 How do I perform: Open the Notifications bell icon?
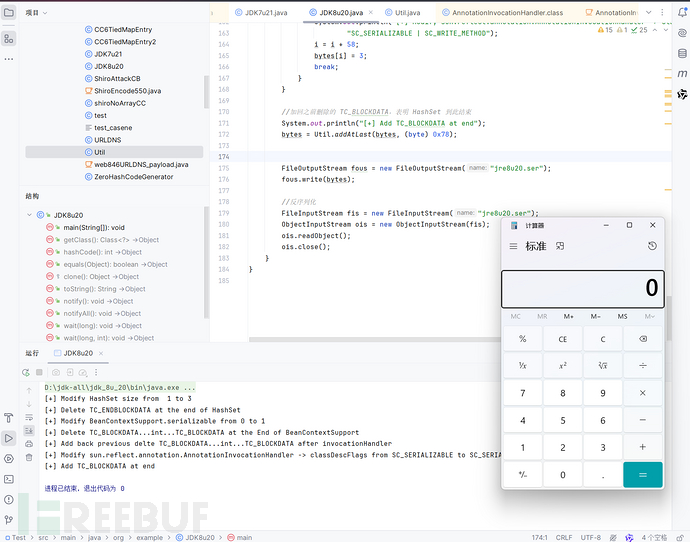(x=682, y=14)
